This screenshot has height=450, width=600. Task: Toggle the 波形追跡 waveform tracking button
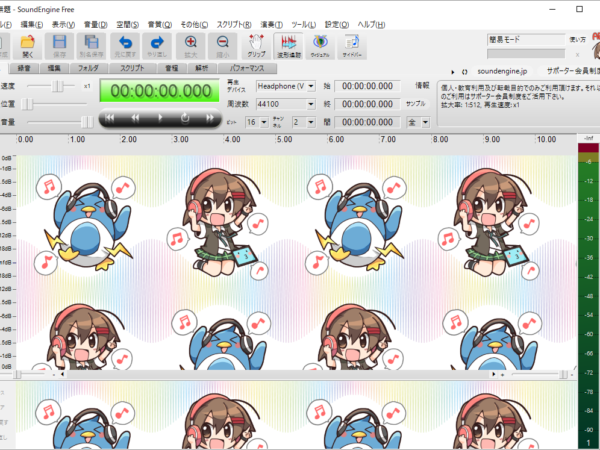(289, 46)
